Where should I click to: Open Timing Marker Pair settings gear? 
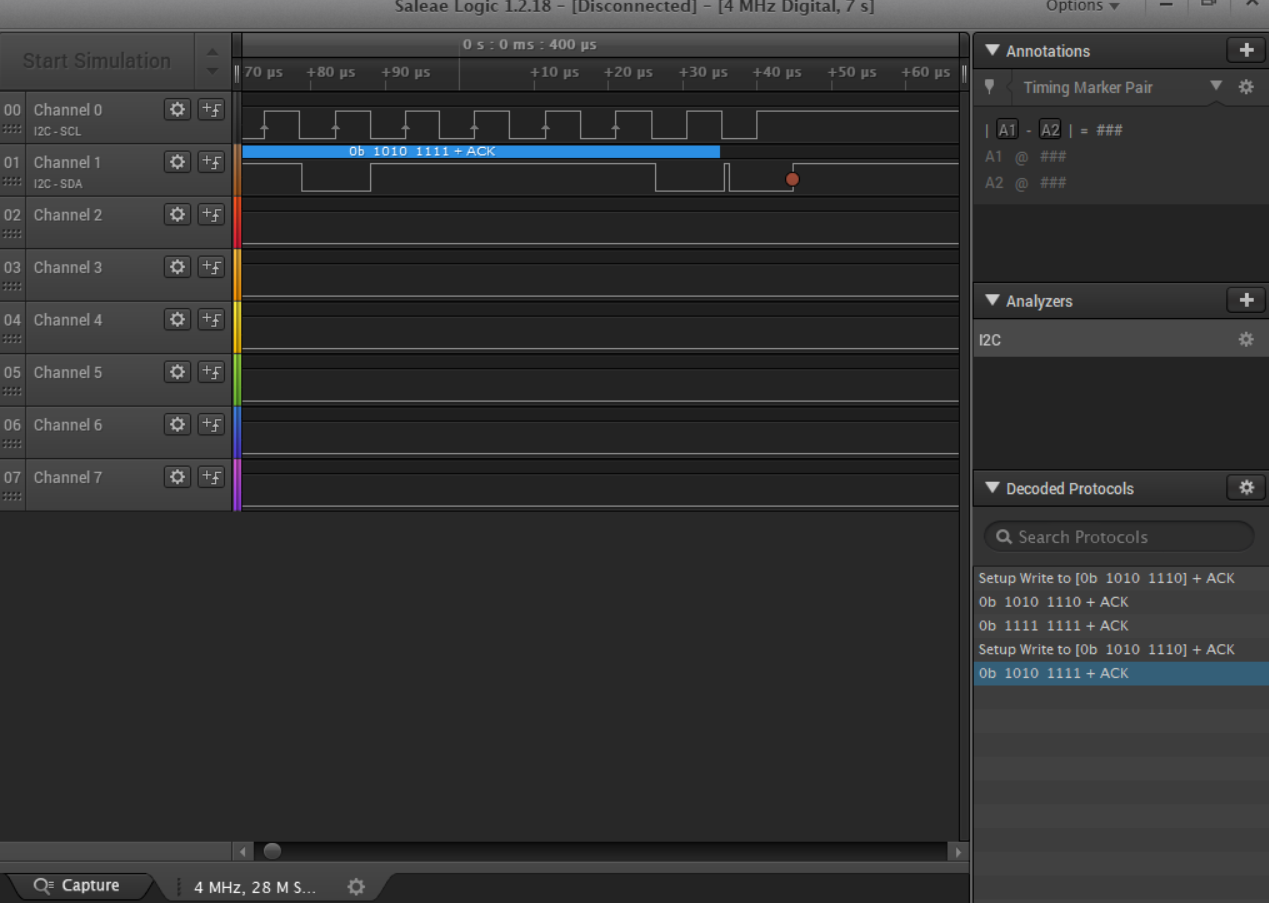point(1246,87)
